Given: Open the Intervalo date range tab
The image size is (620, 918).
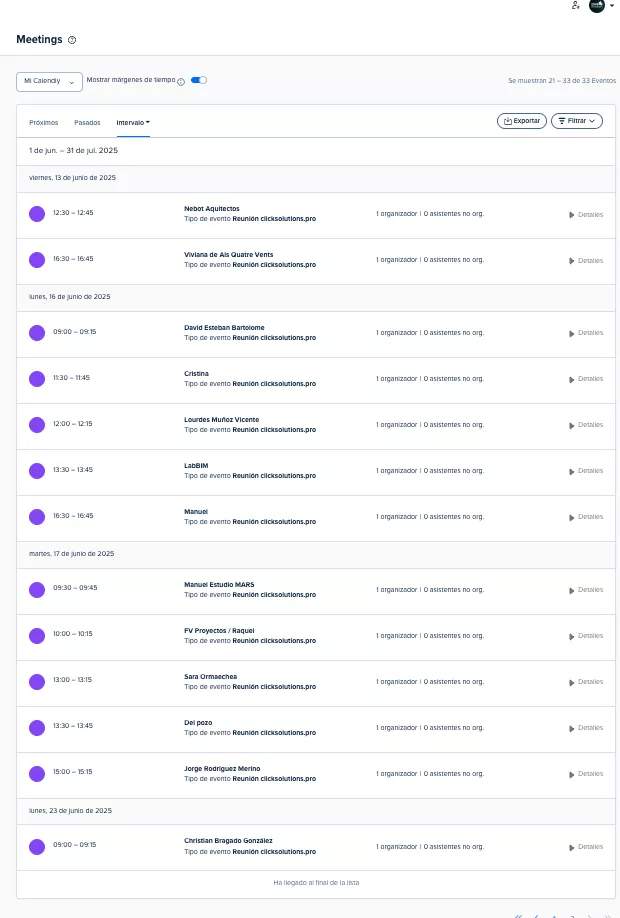Looking at the screenshot, I should coord(133,122).
